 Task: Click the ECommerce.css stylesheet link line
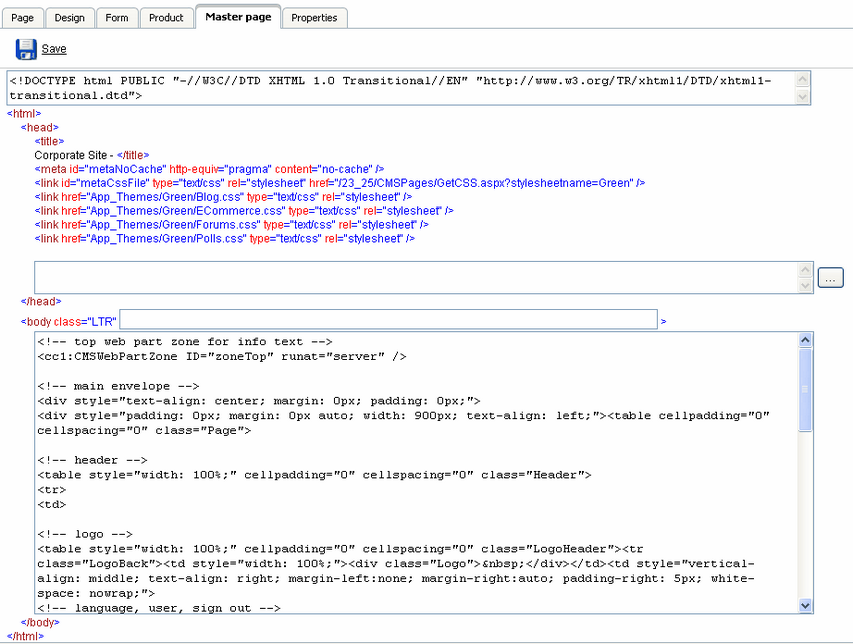(x=244, y=210)
